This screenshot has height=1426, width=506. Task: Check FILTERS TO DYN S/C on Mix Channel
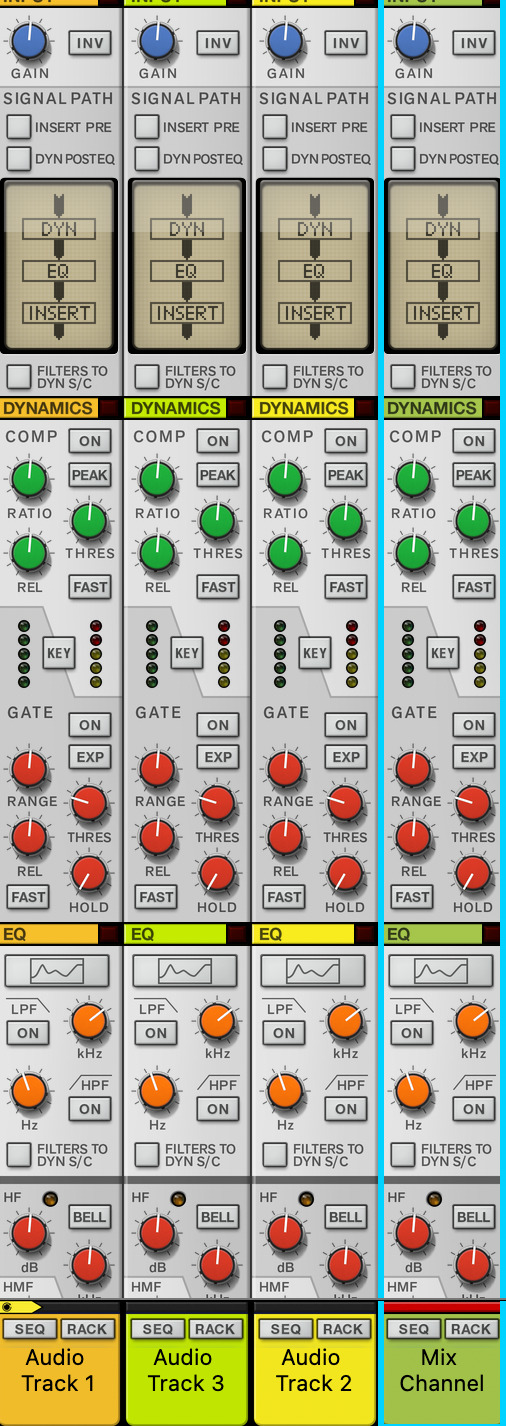(403, 377)
